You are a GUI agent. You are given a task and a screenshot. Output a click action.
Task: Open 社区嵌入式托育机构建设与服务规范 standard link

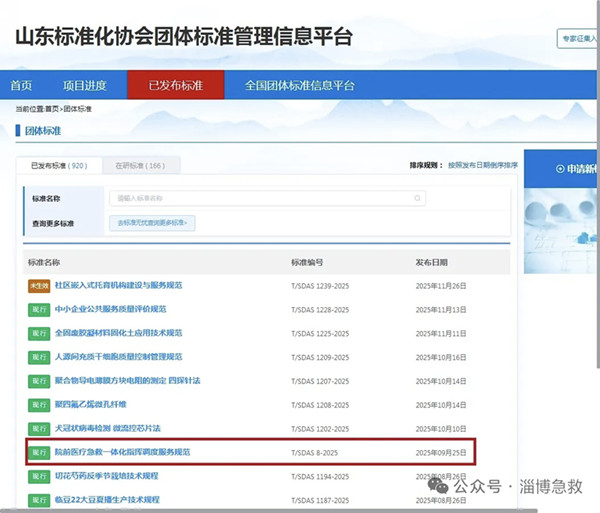[118, 285]
